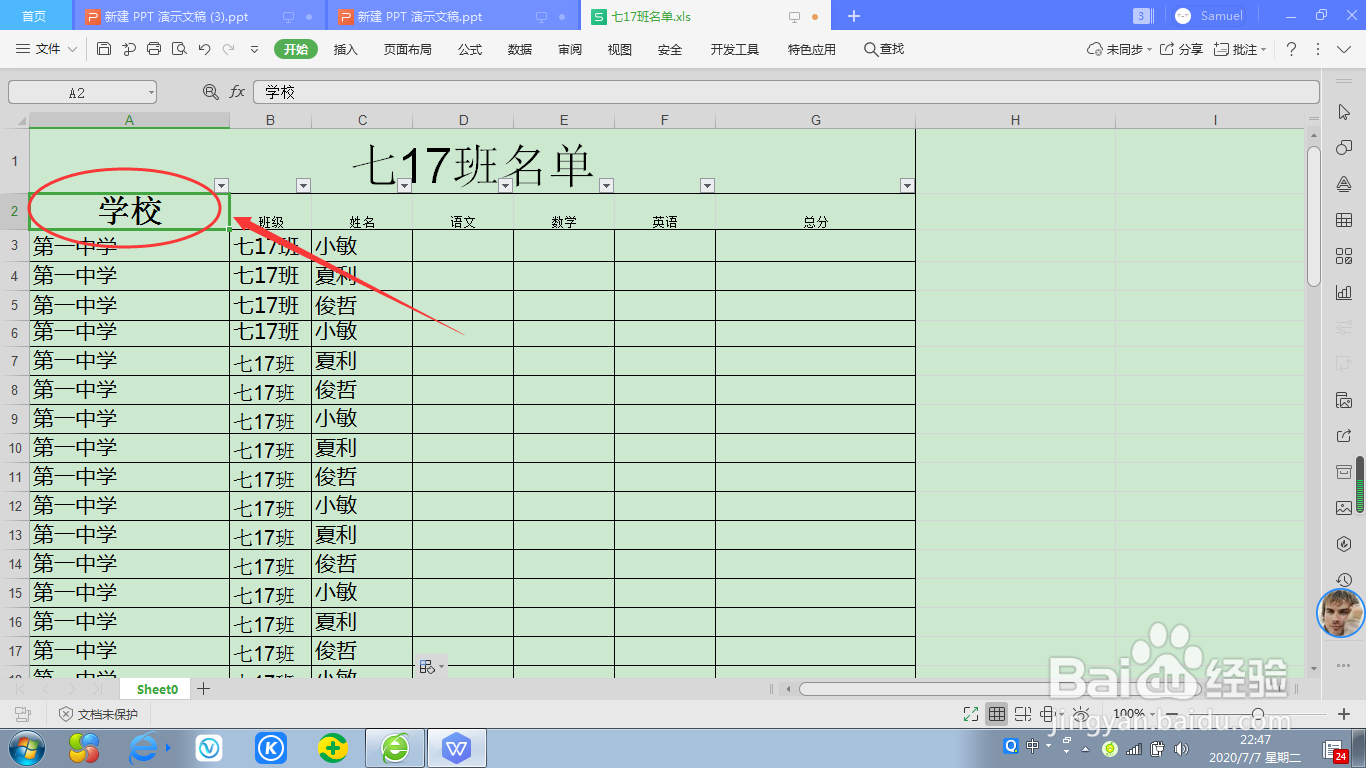Click the Windows Start button
Viewport: 1366px width, 768px height.
point(26,747)
